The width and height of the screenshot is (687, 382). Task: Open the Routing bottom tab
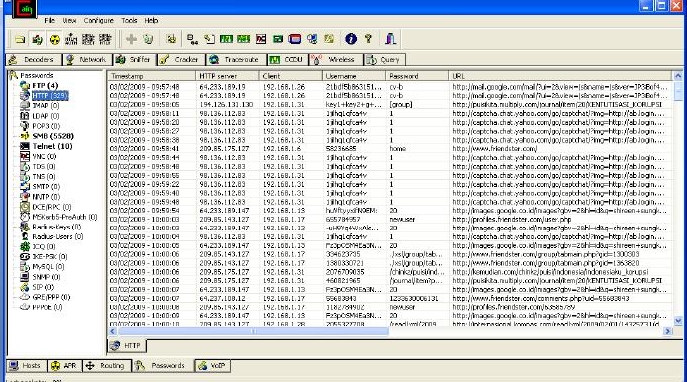(x=106, y=366)
